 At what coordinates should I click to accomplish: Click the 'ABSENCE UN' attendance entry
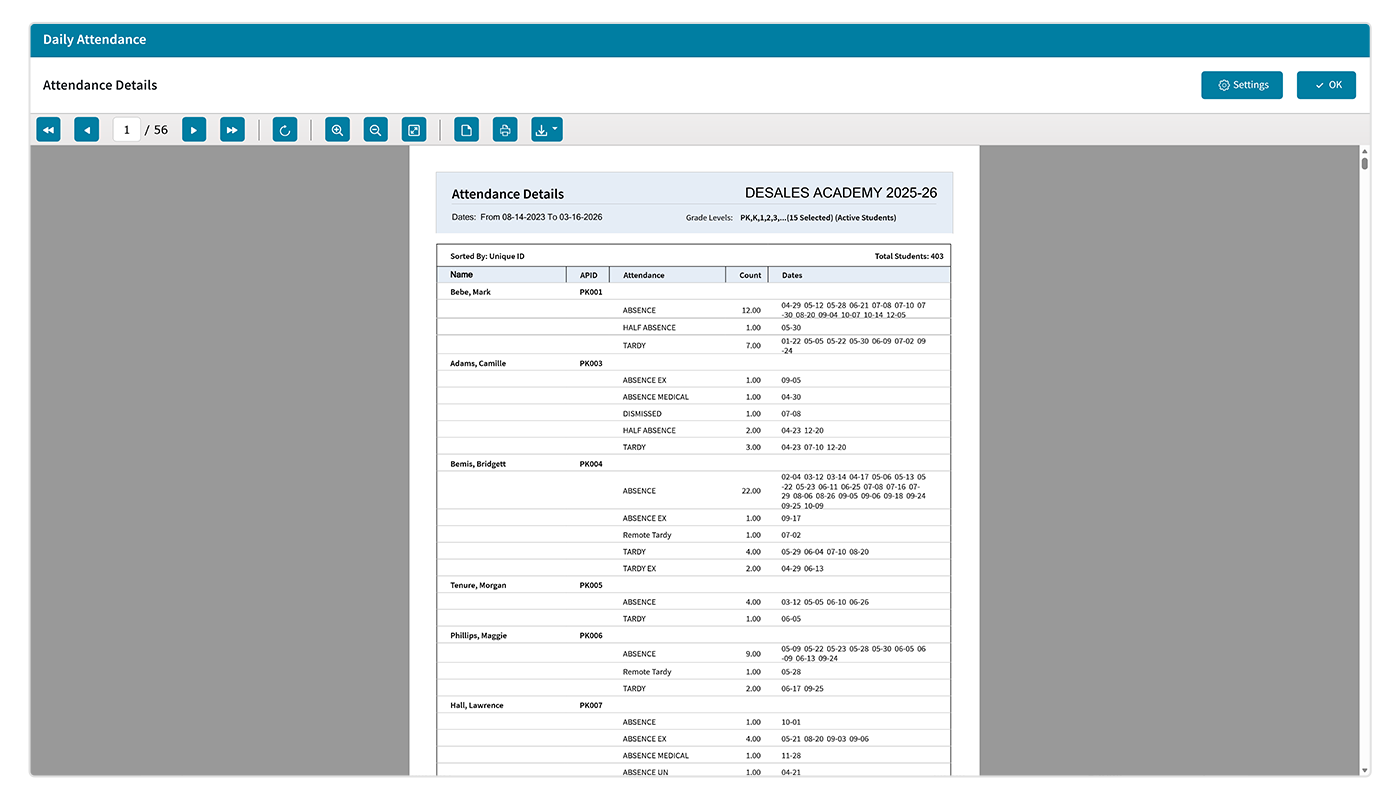tap(645, 772)
